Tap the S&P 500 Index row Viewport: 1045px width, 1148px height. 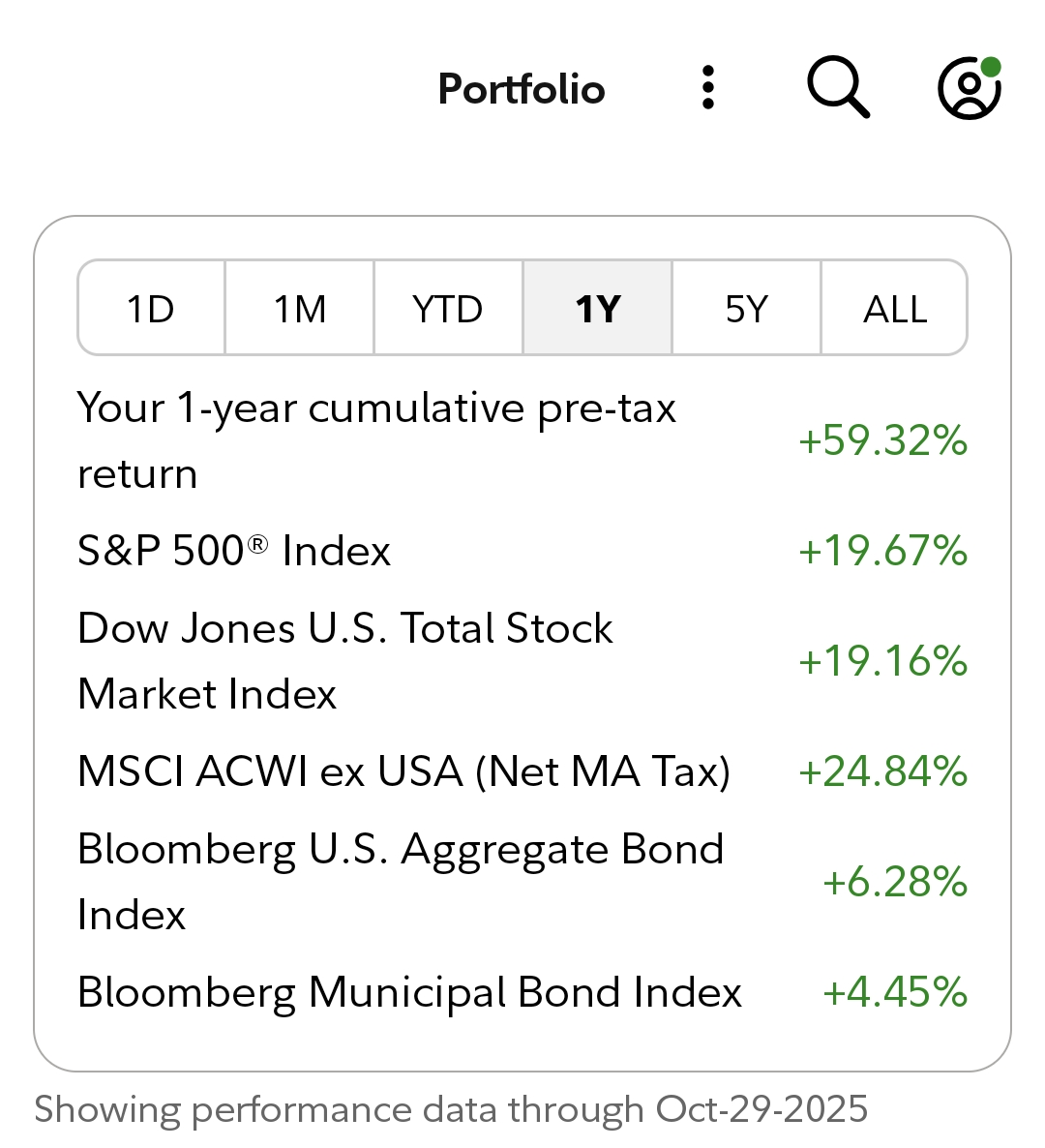tap(234, 551)
